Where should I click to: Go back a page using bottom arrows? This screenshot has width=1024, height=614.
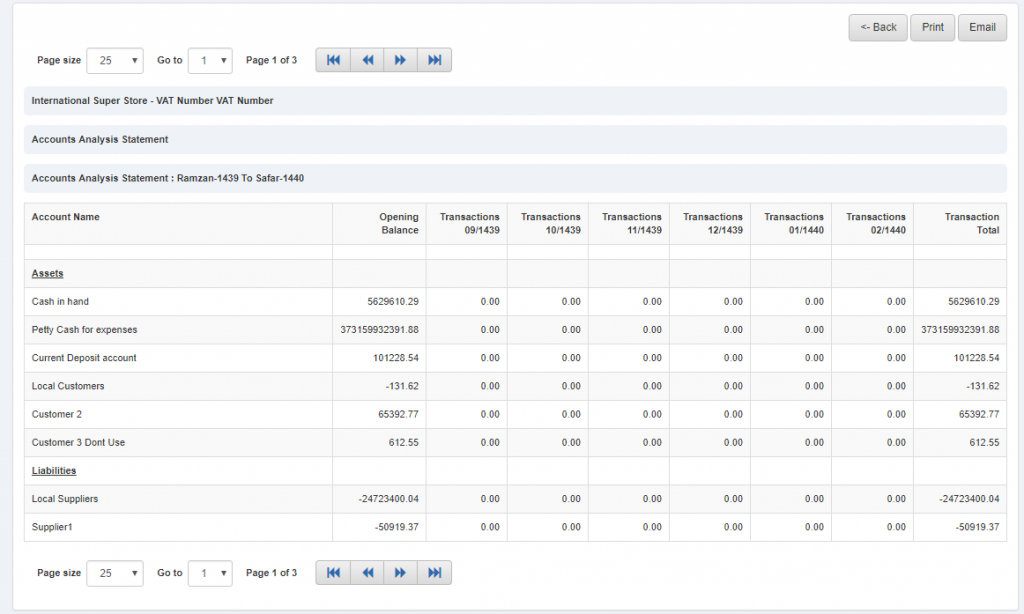367,572
